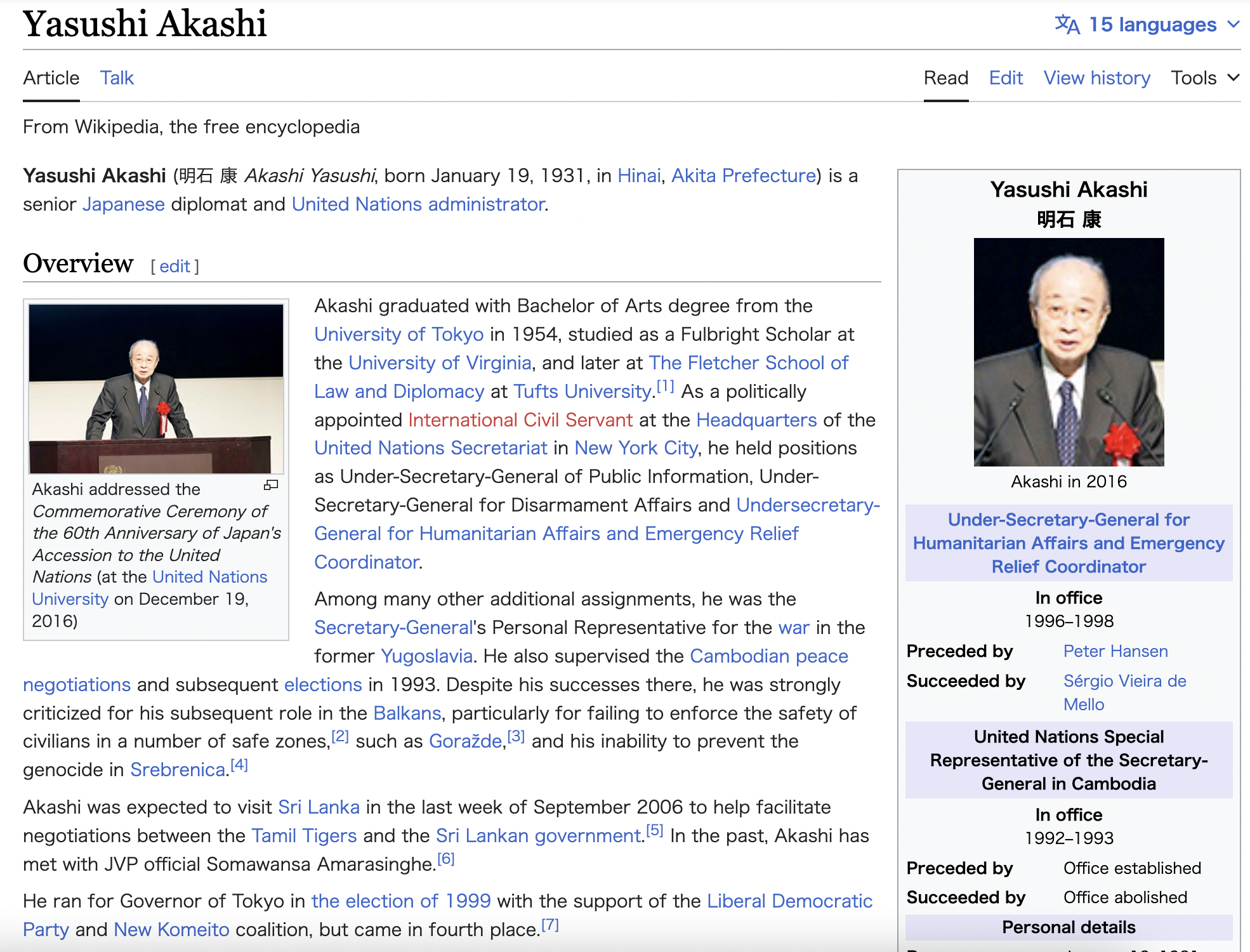Open the Talk tab
1250x952 pixels.
[117, 78]
